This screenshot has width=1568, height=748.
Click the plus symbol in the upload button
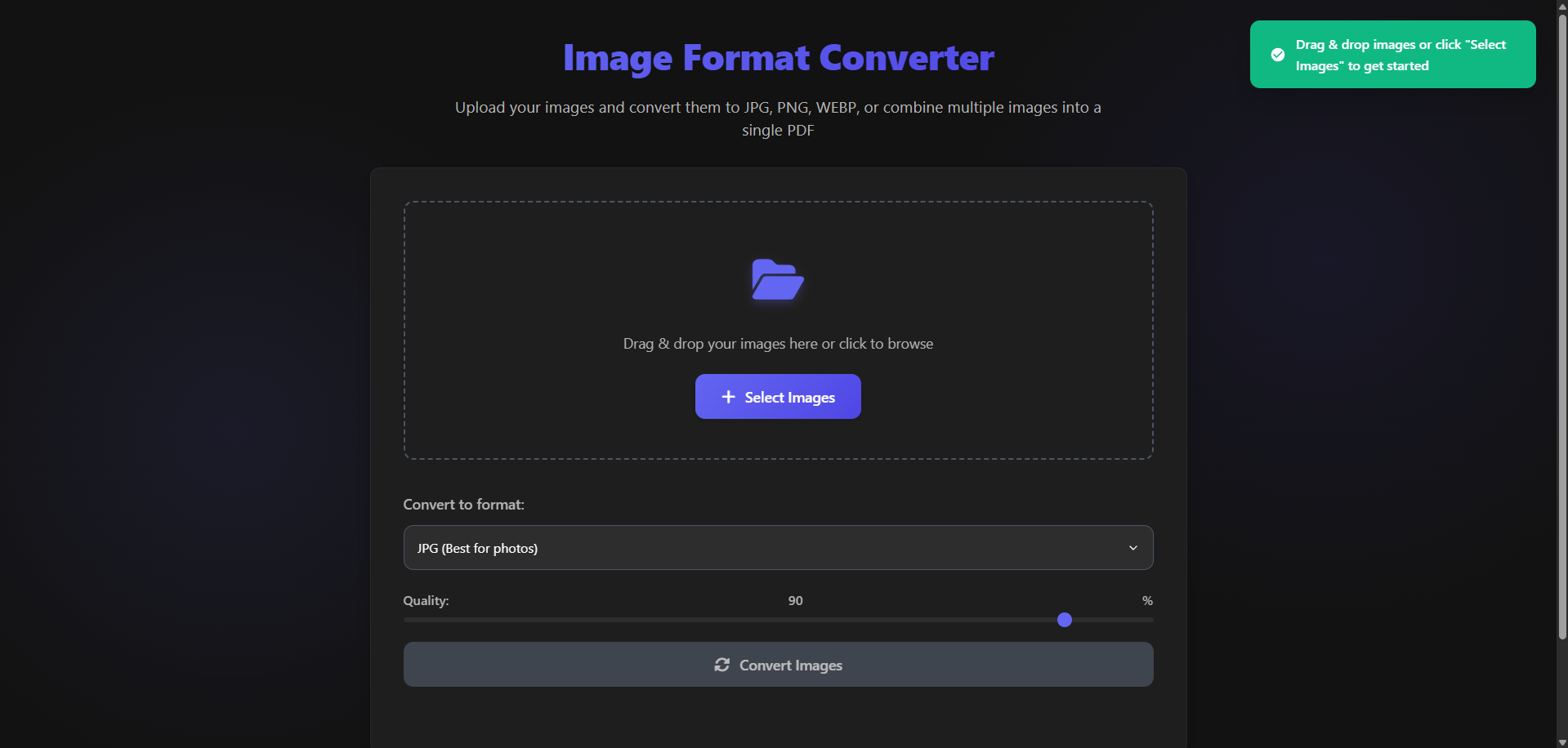coord(727,396)
